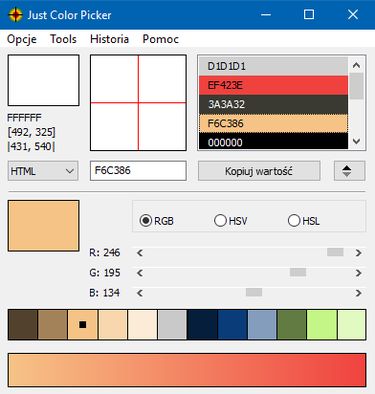Pick the medium blue palette swatch
Viewport: 375px width, 394px height.
pyautogui.click(x=233, y=324)
